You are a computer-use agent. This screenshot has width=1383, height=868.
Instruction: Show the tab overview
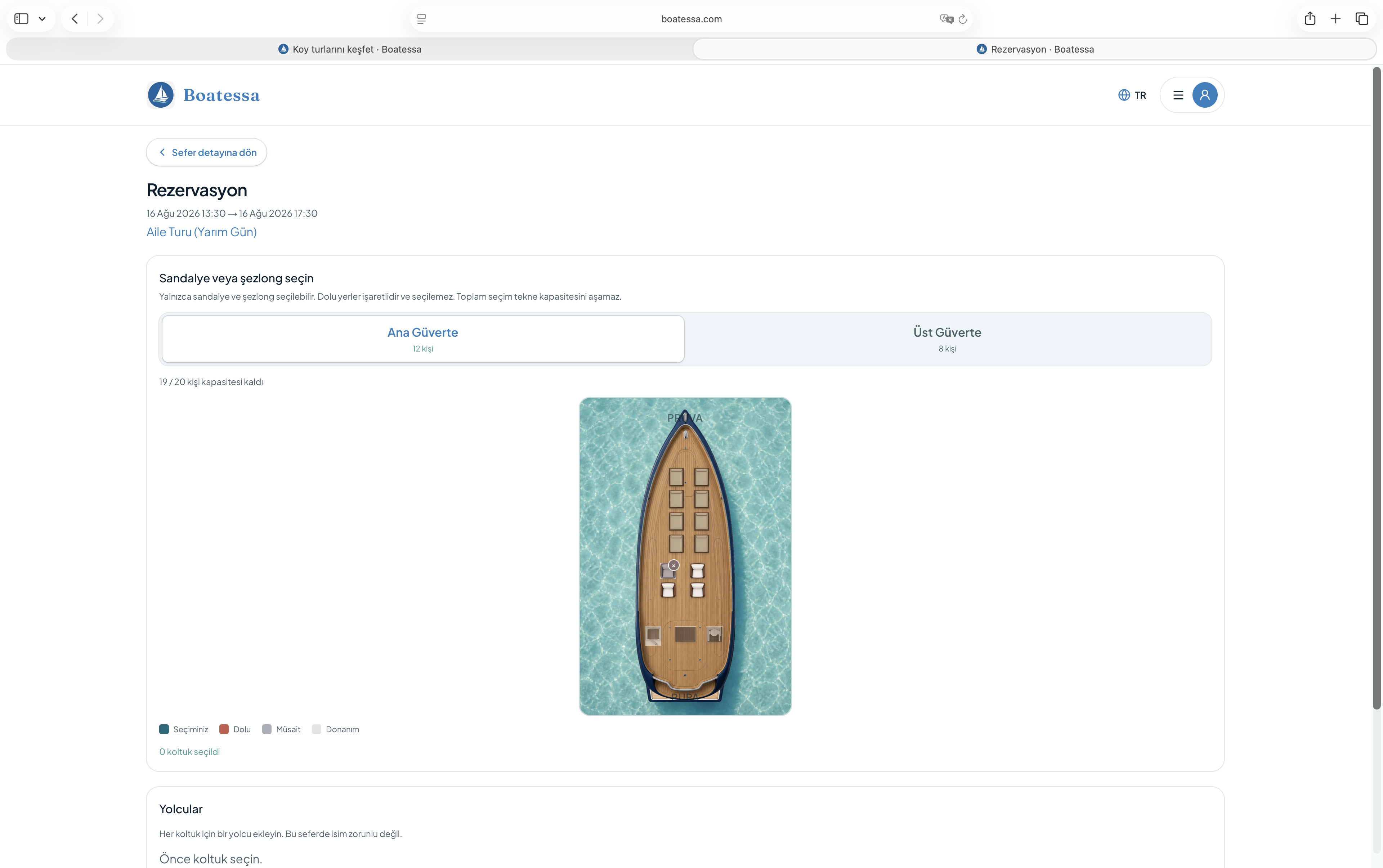[x=1362, y=19]
